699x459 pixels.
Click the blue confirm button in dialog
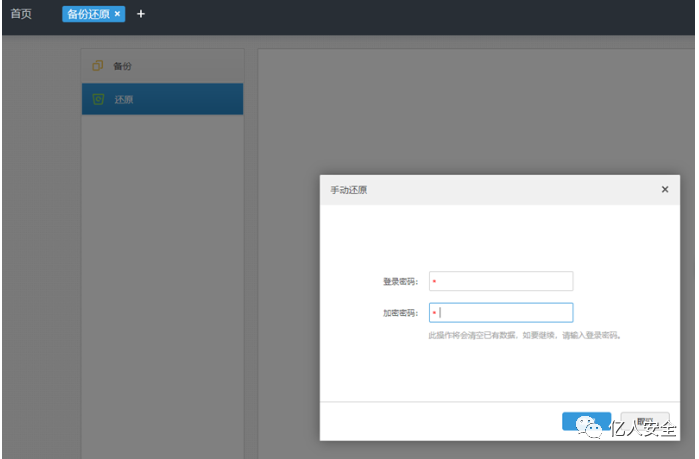pyautogui.click(x=586, y=421)
